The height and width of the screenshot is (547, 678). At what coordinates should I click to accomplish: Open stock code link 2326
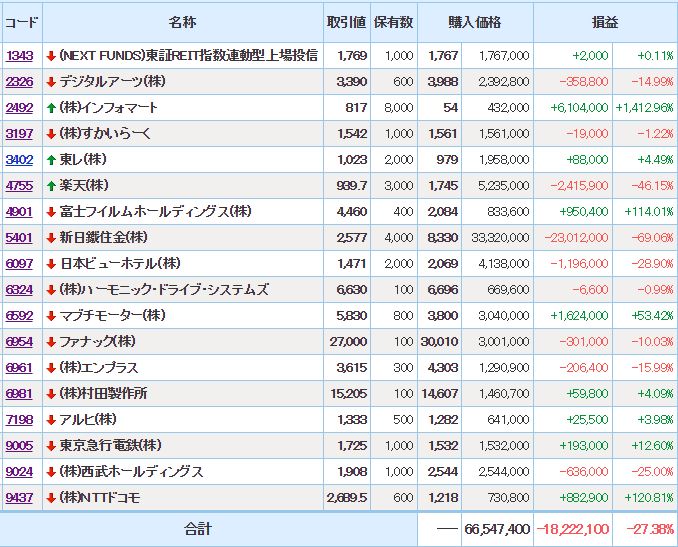(x=19, y=82)
